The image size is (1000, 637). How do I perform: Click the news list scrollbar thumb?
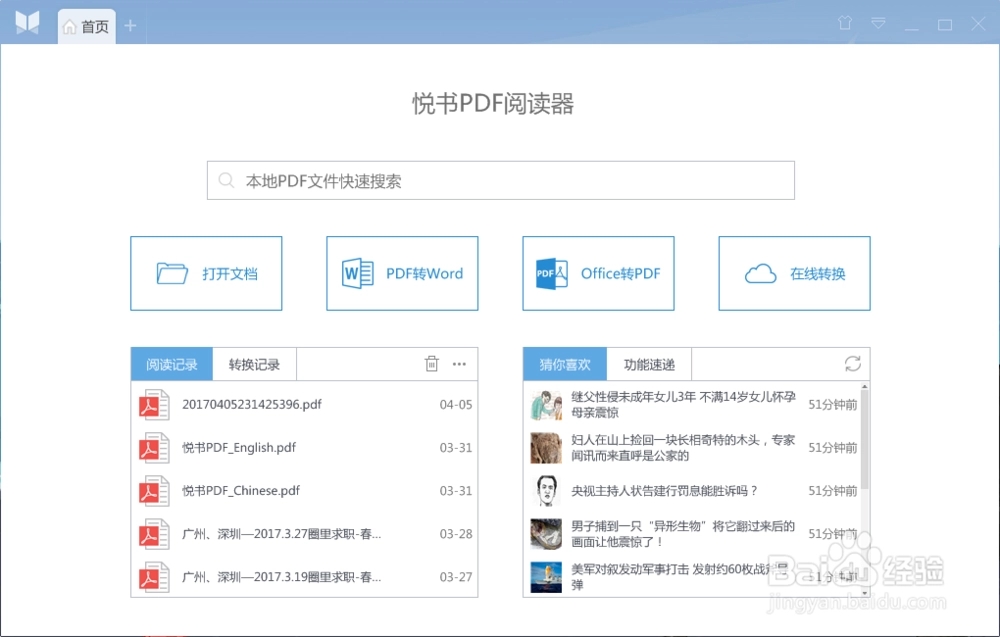pos(865,440)
